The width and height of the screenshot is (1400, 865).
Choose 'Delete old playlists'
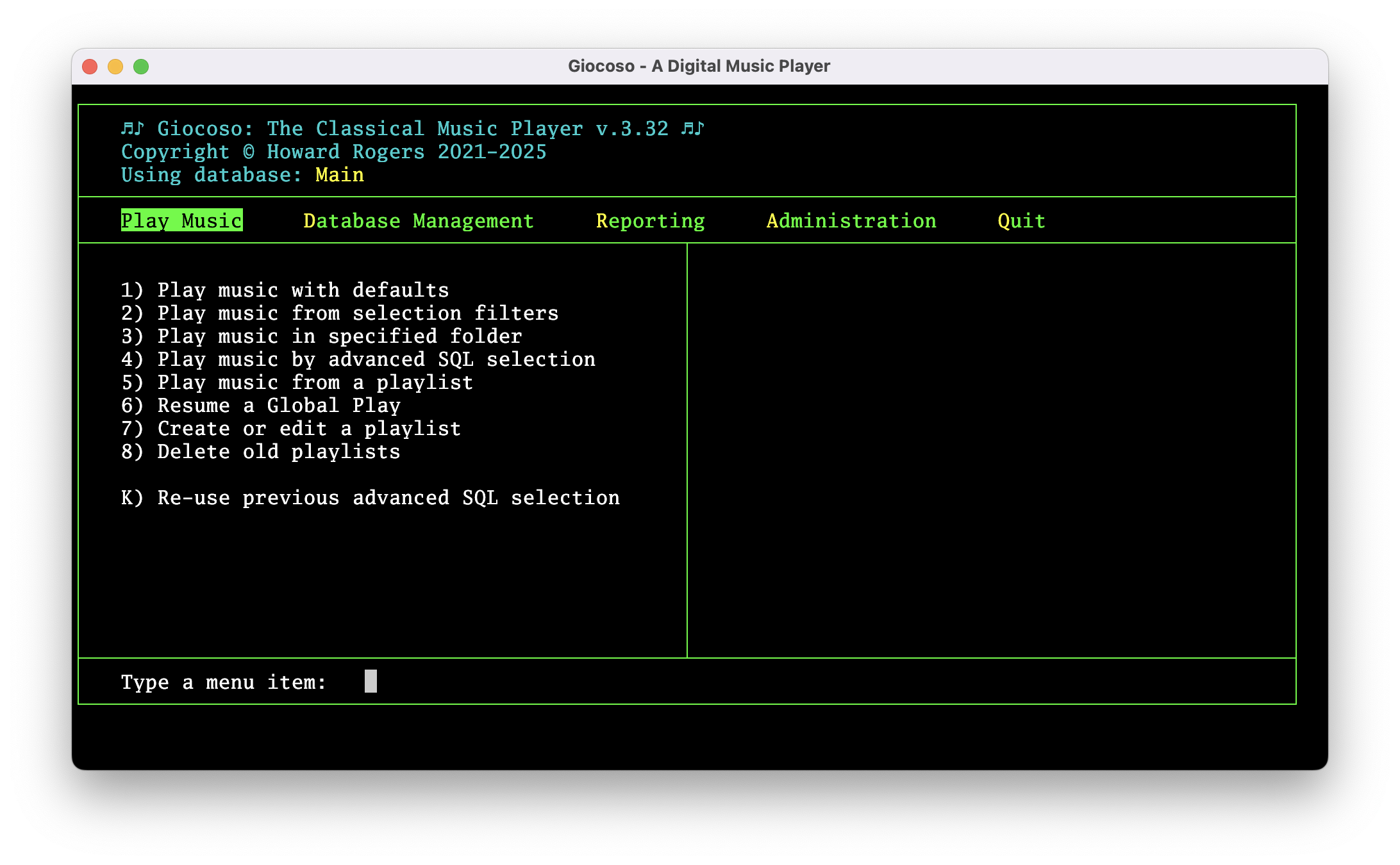(x=260, y=451)
